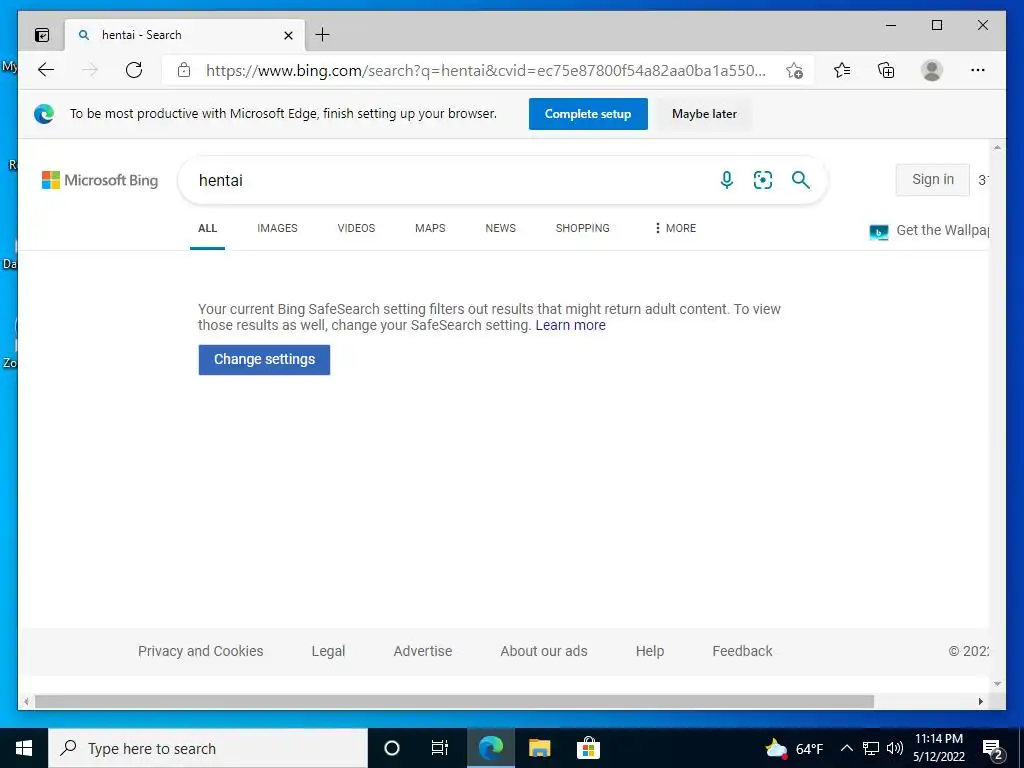Open Microsoft Store from the taskbar
1024x768 pixels.
click(588, 748)
